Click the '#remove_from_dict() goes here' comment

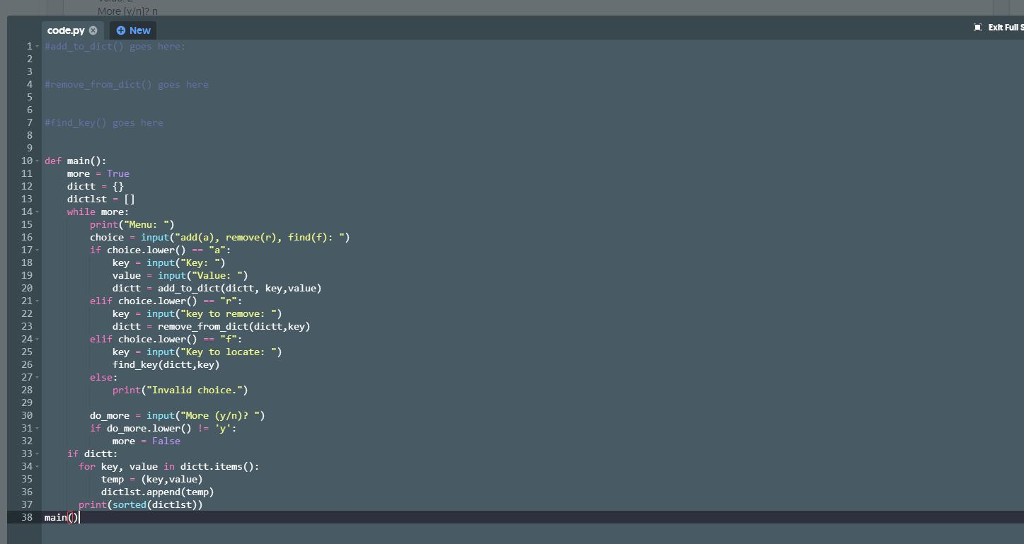click(x=127, y=84)
